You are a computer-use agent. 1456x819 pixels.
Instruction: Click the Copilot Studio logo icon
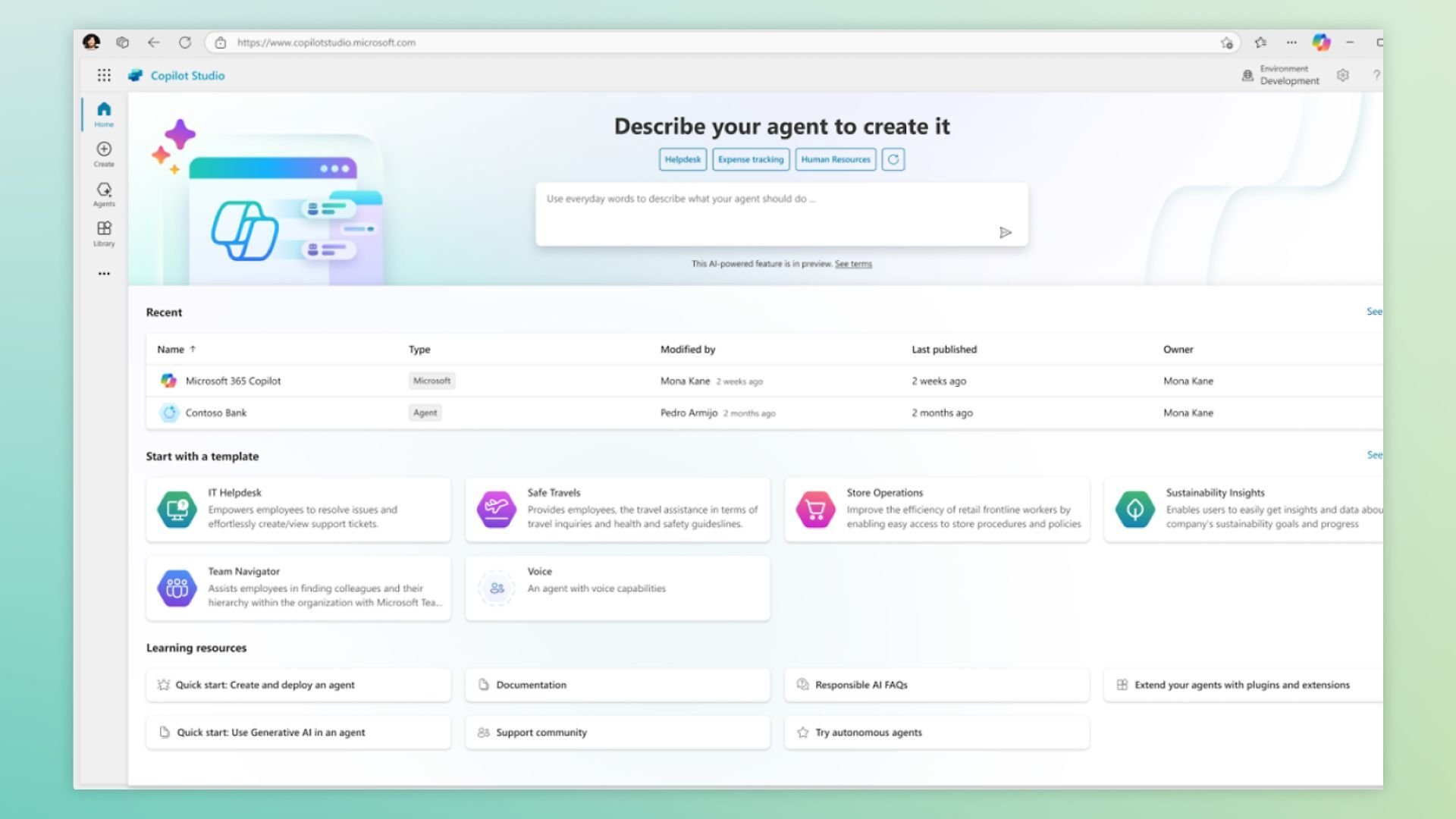click(x=136, y=75)
